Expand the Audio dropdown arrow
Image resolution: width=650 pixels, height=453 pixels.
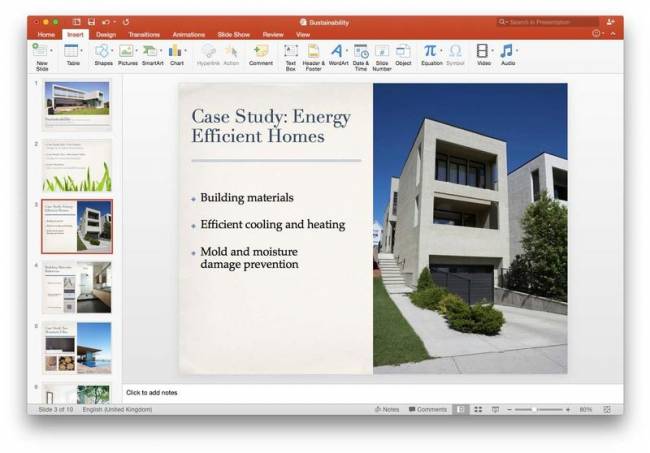(517, 51)
